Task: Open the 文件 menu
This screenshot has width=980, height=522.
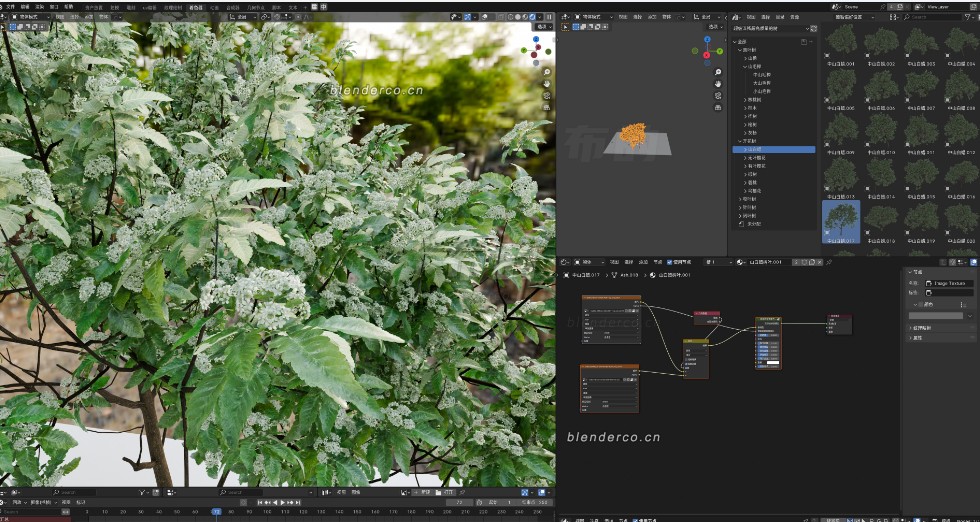Action: click(x=11, y=7)
